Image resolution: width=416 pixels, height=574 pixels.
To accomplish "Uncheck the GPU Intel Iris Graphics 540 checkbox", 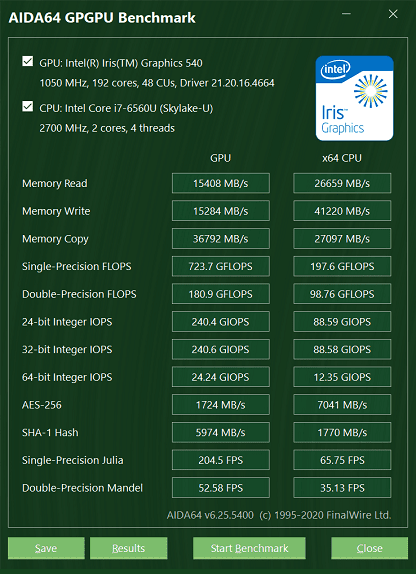I will (x=27, y=61).
